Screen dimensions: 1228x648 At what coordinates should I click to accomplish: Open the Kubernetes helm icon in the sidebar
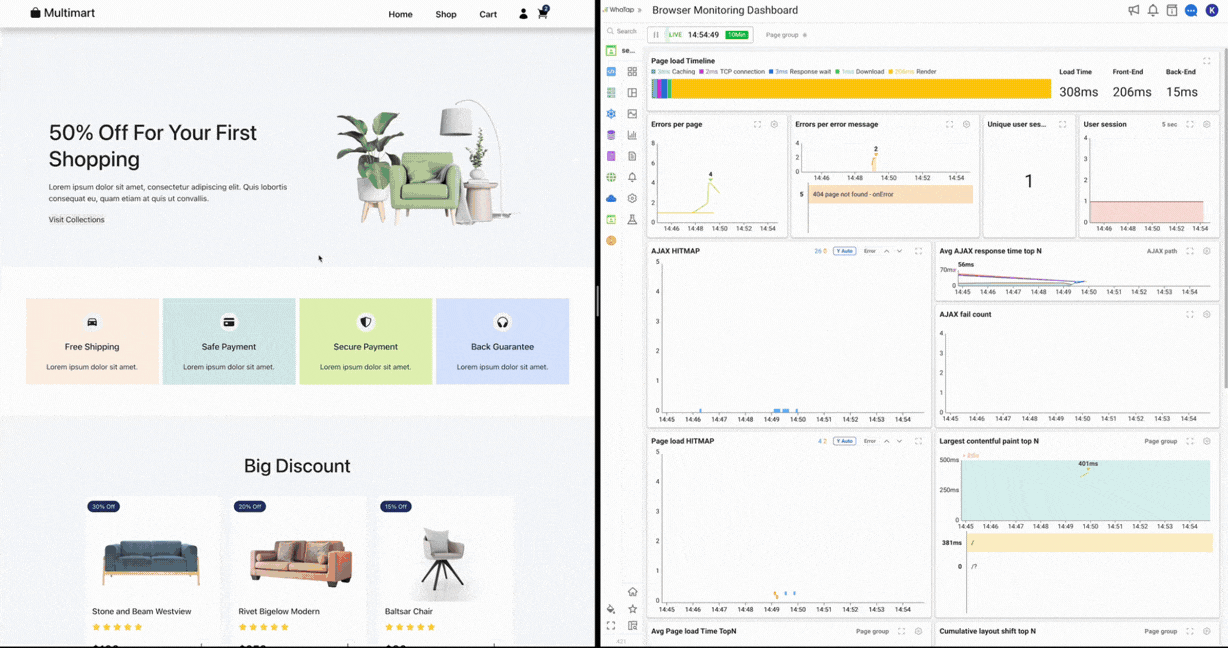tap(611, 114)
